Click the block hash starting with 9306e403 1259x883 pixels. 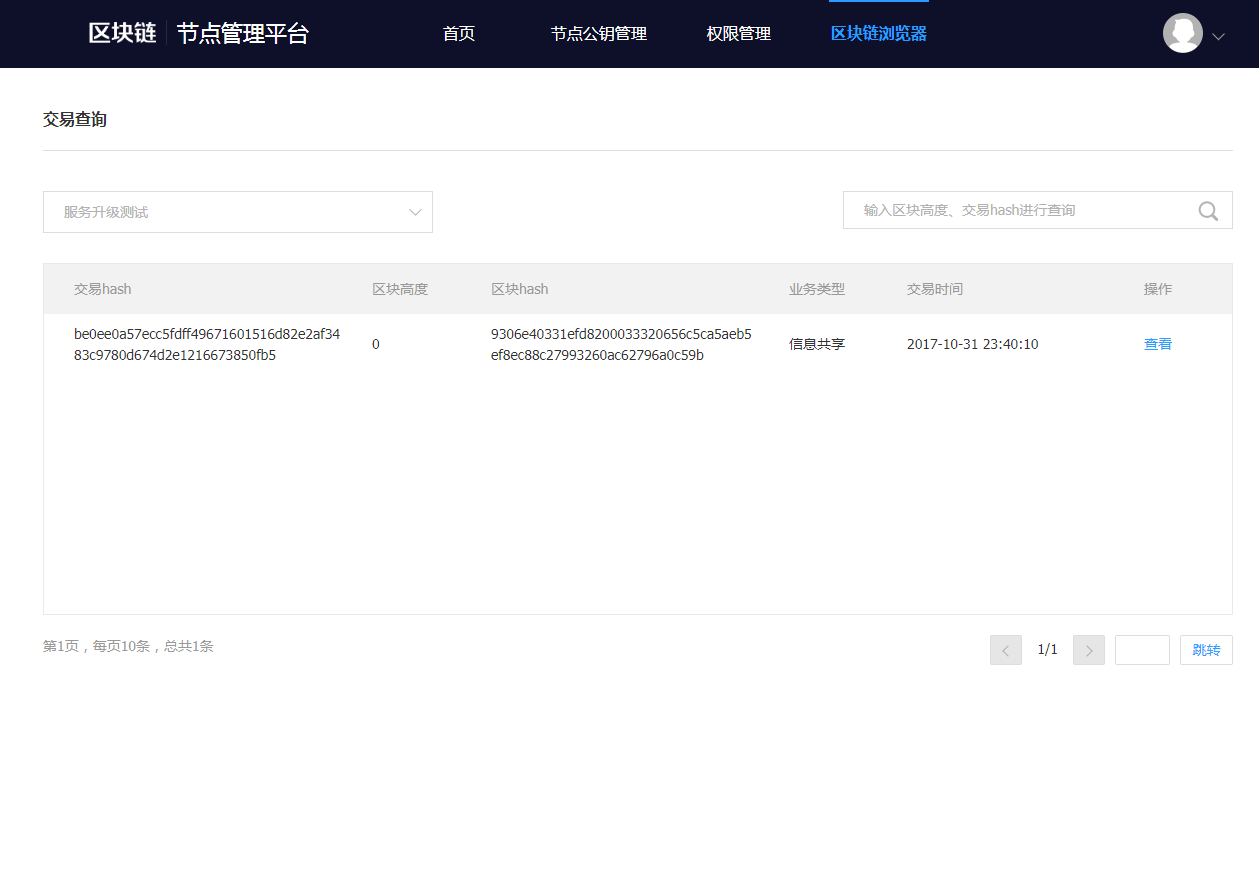click(621, 344)
